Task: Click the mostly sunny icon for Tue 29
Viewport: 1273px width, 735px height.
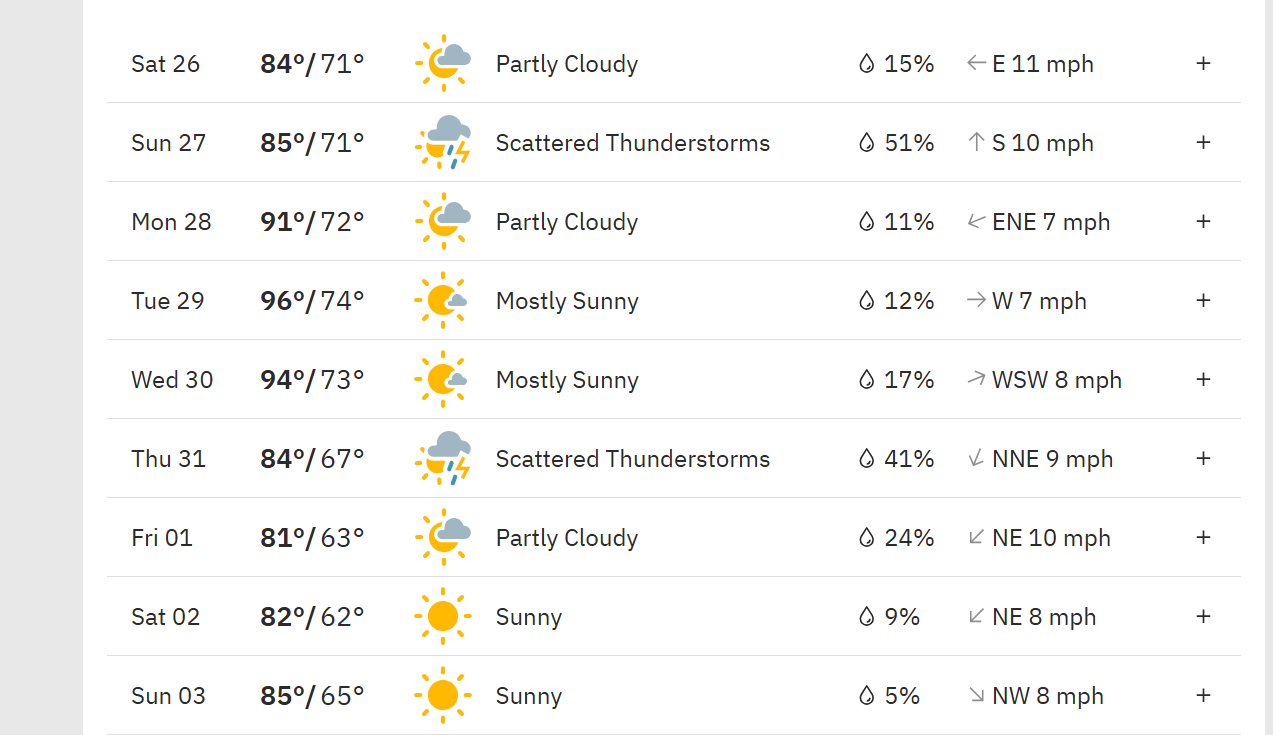Action: 442,299
